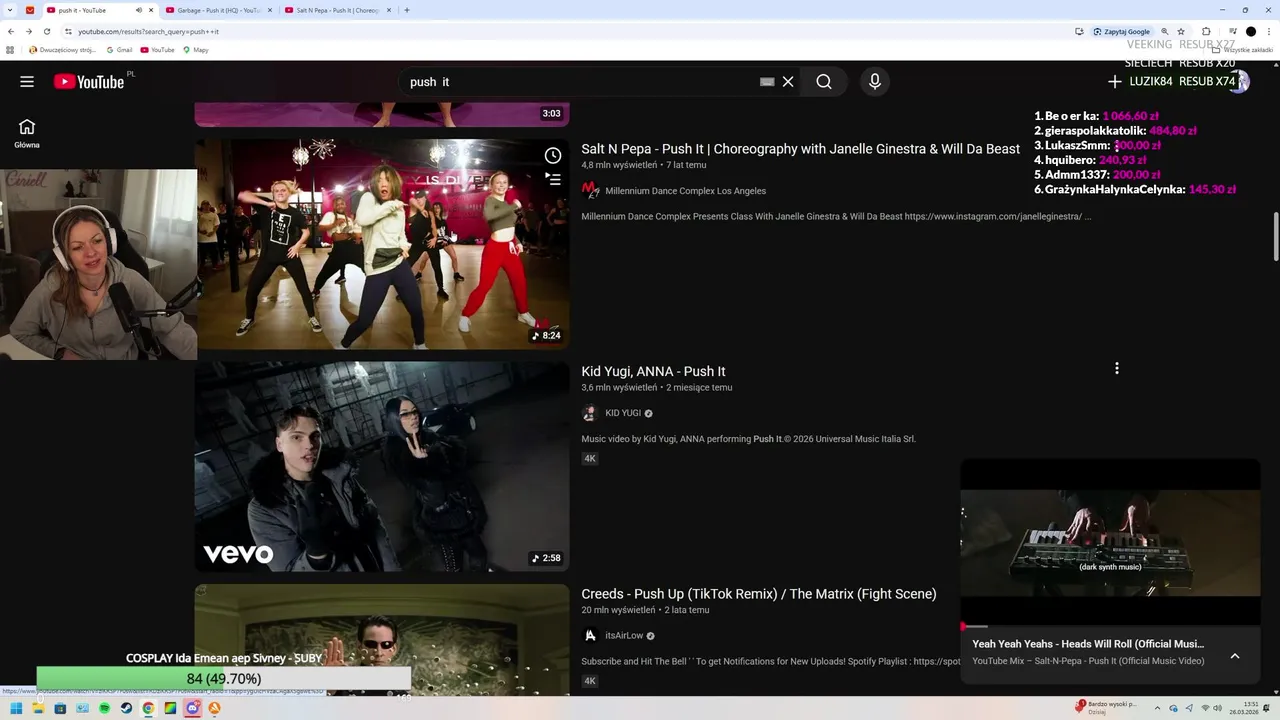Open Salt N Pepa choreography video thumbnail
The height and width of the screenshot is (720, 1280).
(x=382, y=244)
